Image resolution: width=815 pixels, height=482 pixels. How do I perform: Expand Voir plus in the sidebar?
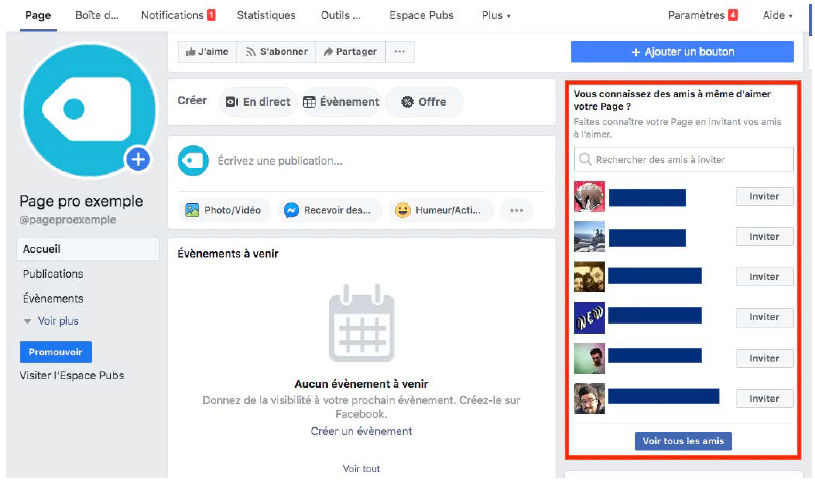pyautogui.click(x=51, y=321)
